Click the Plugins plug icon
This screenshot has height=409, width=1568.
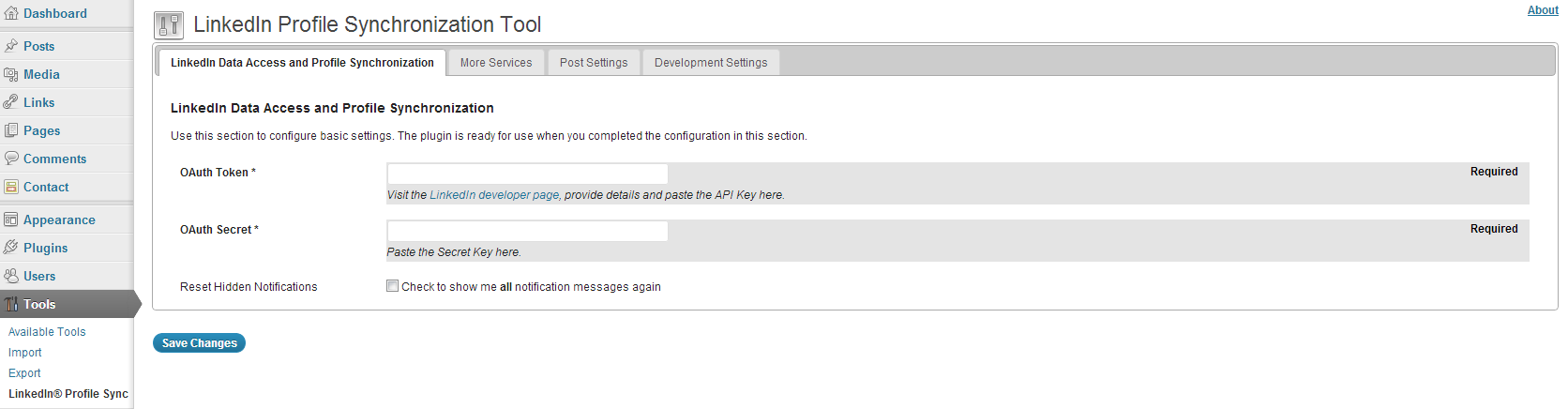pyautogui.click(x=11, y=248)
